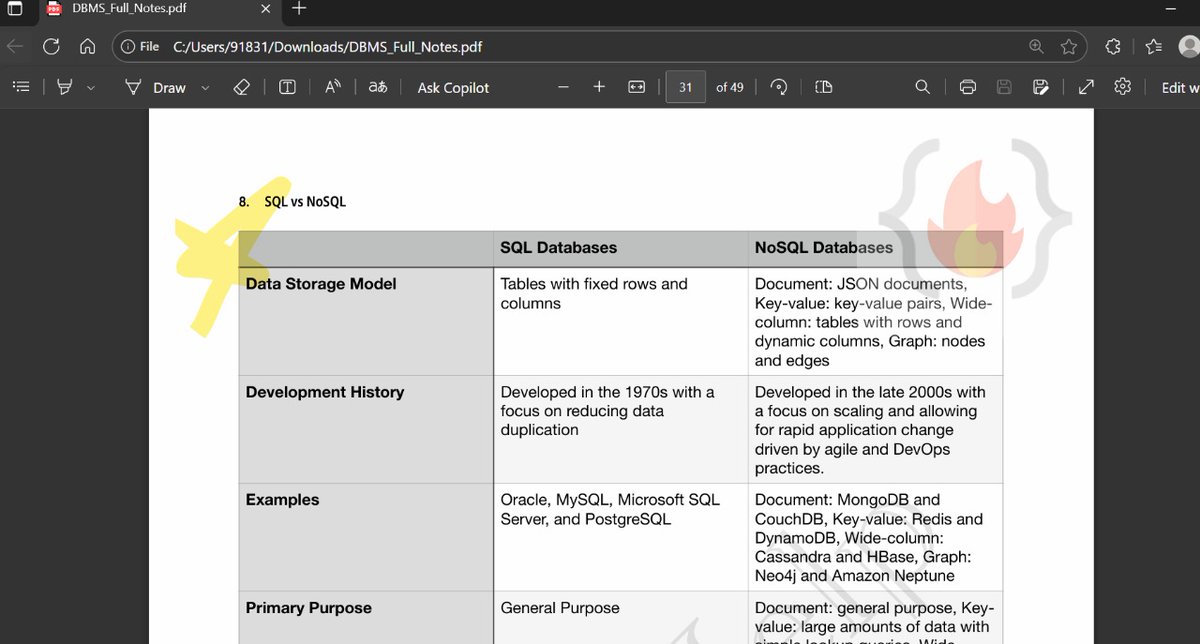Rotate the PDF page

[779, 87]
